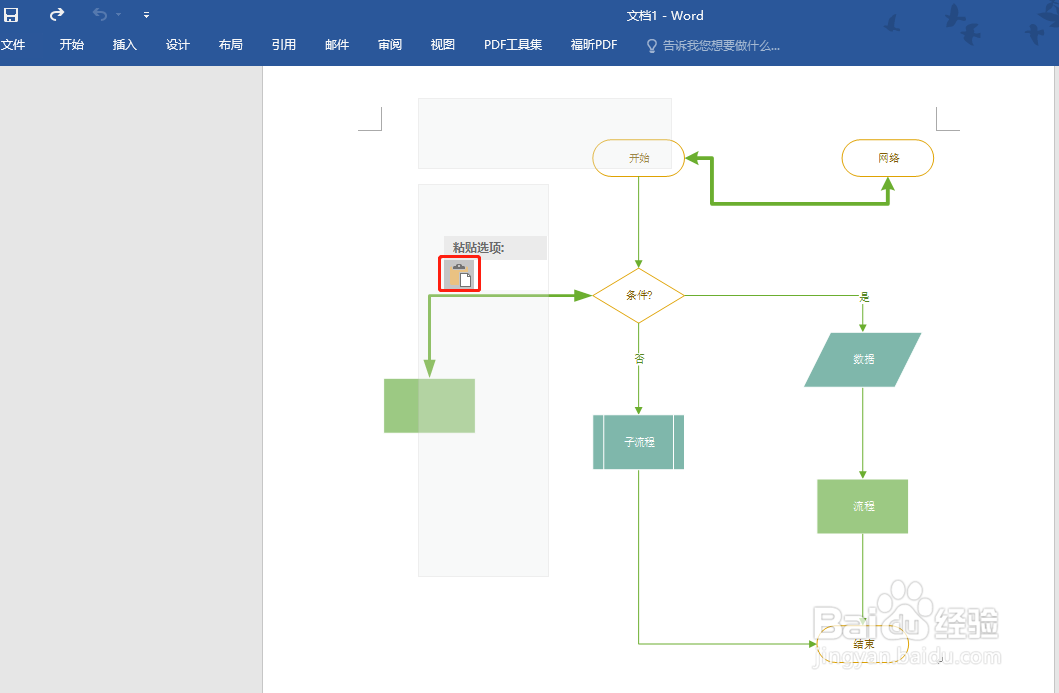
Task: Select the 网络 rounded flowchart shape
Action: [887, 158]
